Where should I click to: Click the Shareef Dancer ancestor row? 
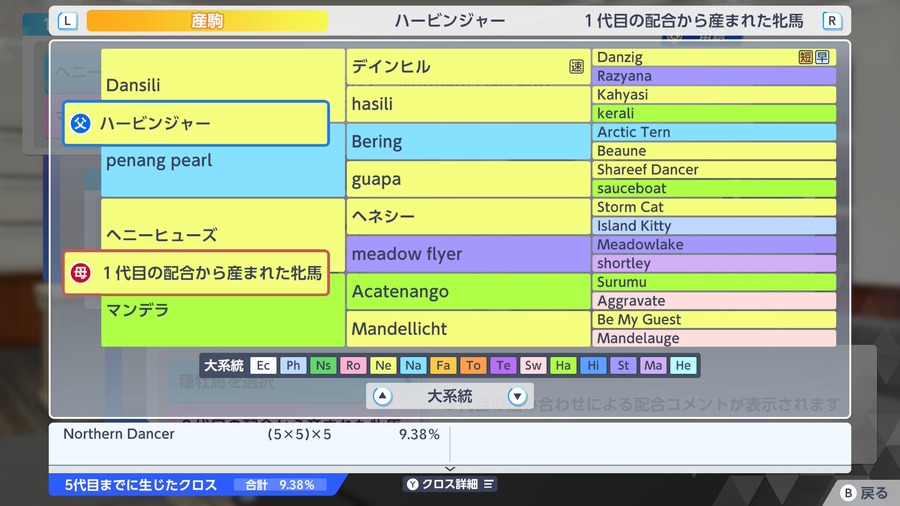point(714,169)
